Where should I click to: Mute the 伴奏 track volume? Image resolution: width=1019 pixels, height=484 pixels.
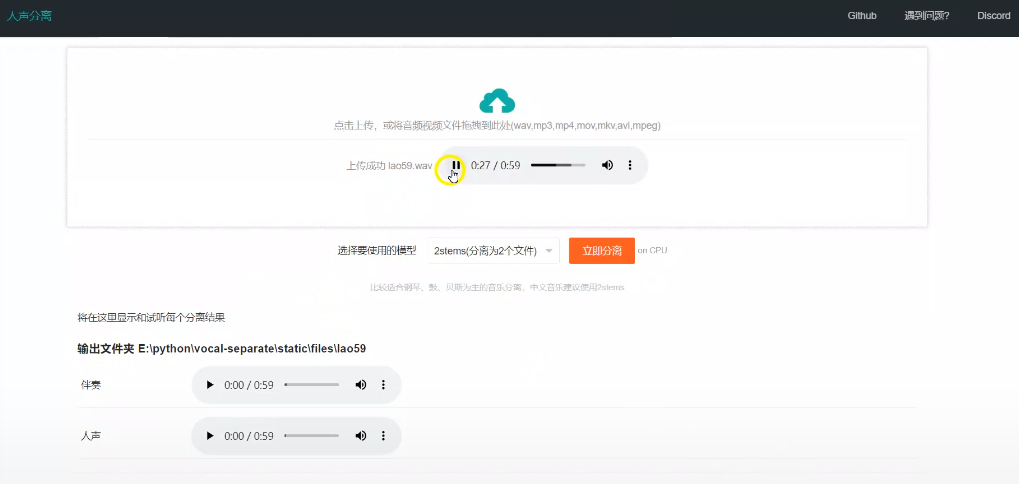pyautogui.click(x=361, y=385)
